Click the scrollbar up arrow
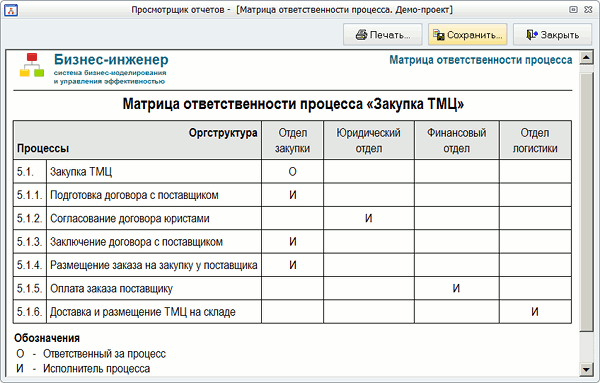600x383 pixels. [x=586, y=58]
